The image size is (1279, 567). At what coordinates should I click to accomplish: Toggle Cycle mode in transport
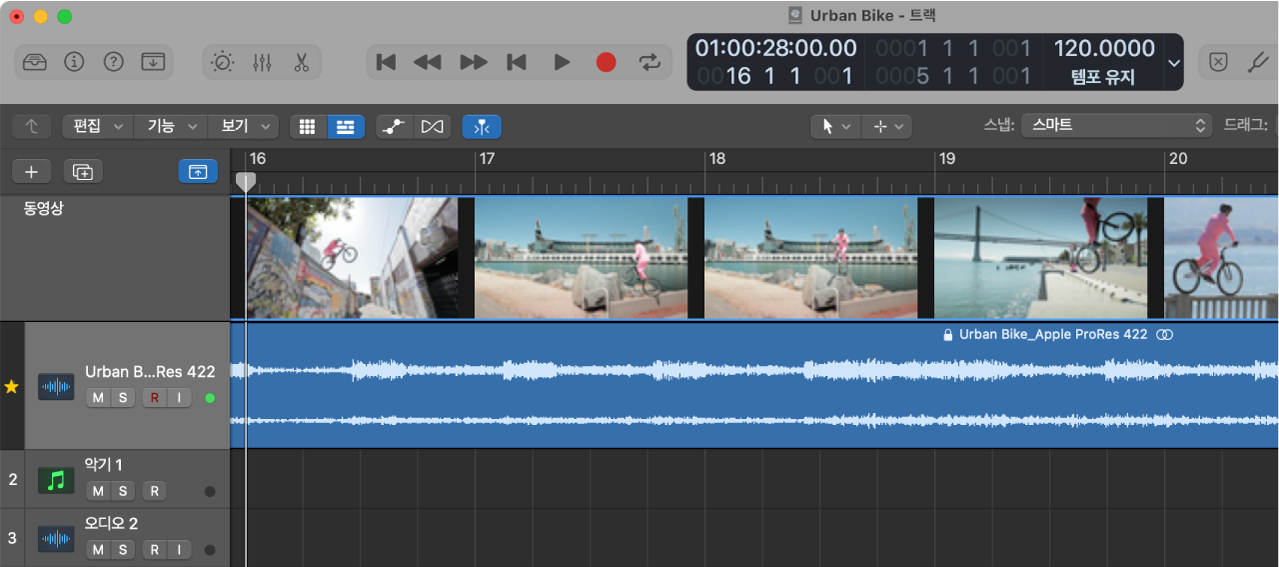(x=650, y=62)
